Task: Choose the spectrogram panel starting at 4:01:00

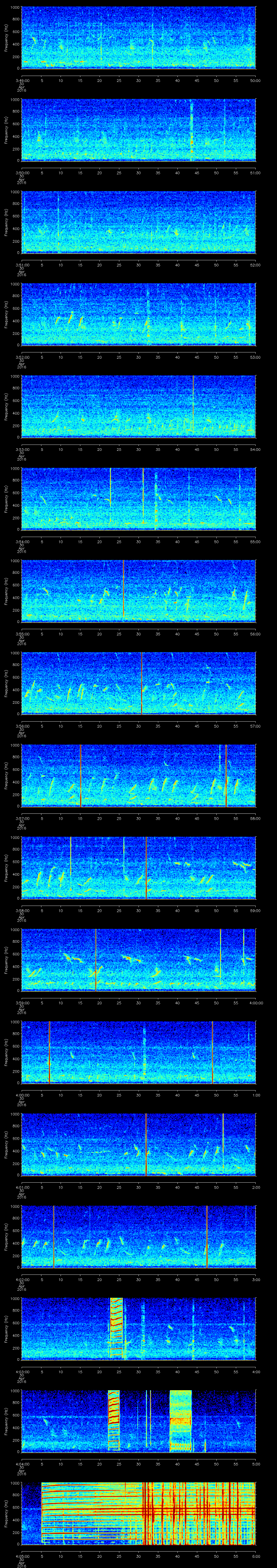Action: (x=138, y=1144)
